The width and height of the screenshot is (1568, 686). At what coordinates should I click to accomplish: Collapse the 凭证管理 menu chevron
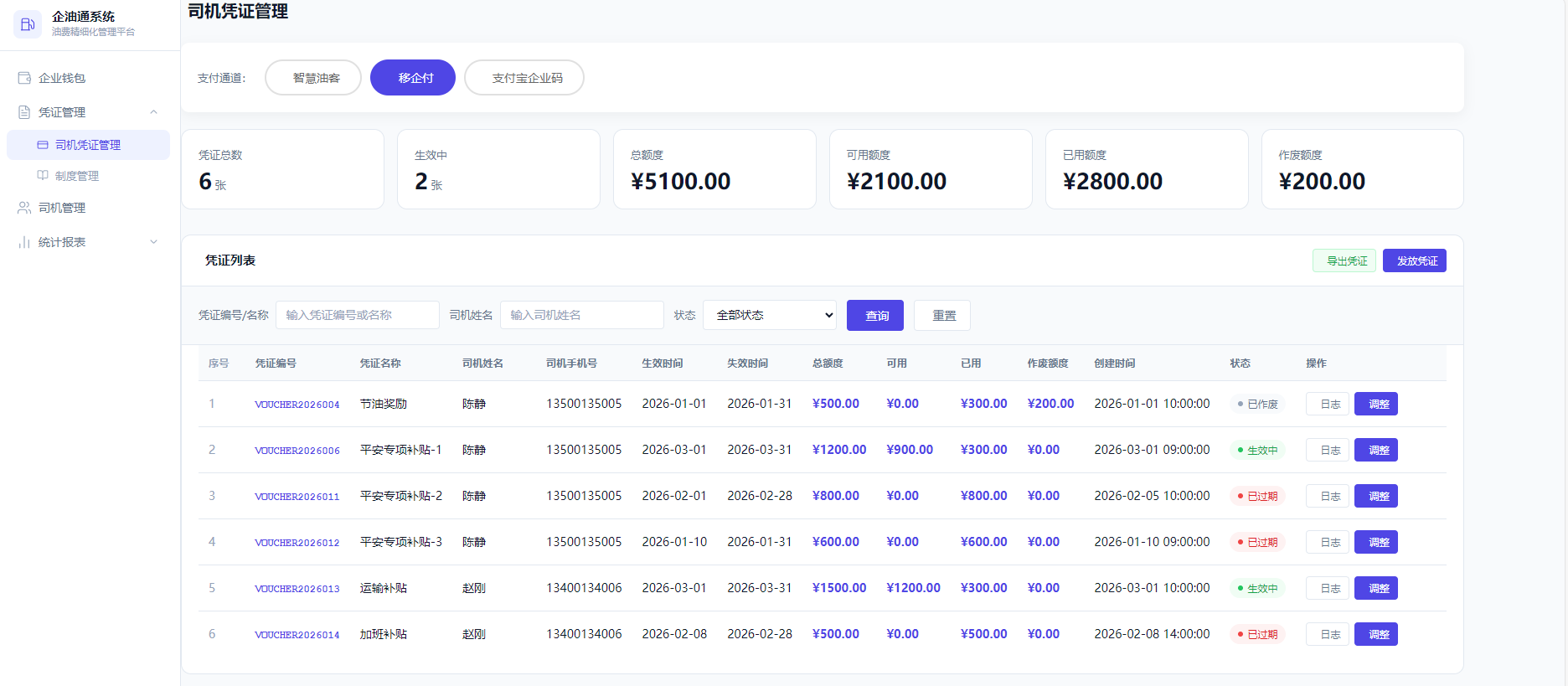(153, 112)
